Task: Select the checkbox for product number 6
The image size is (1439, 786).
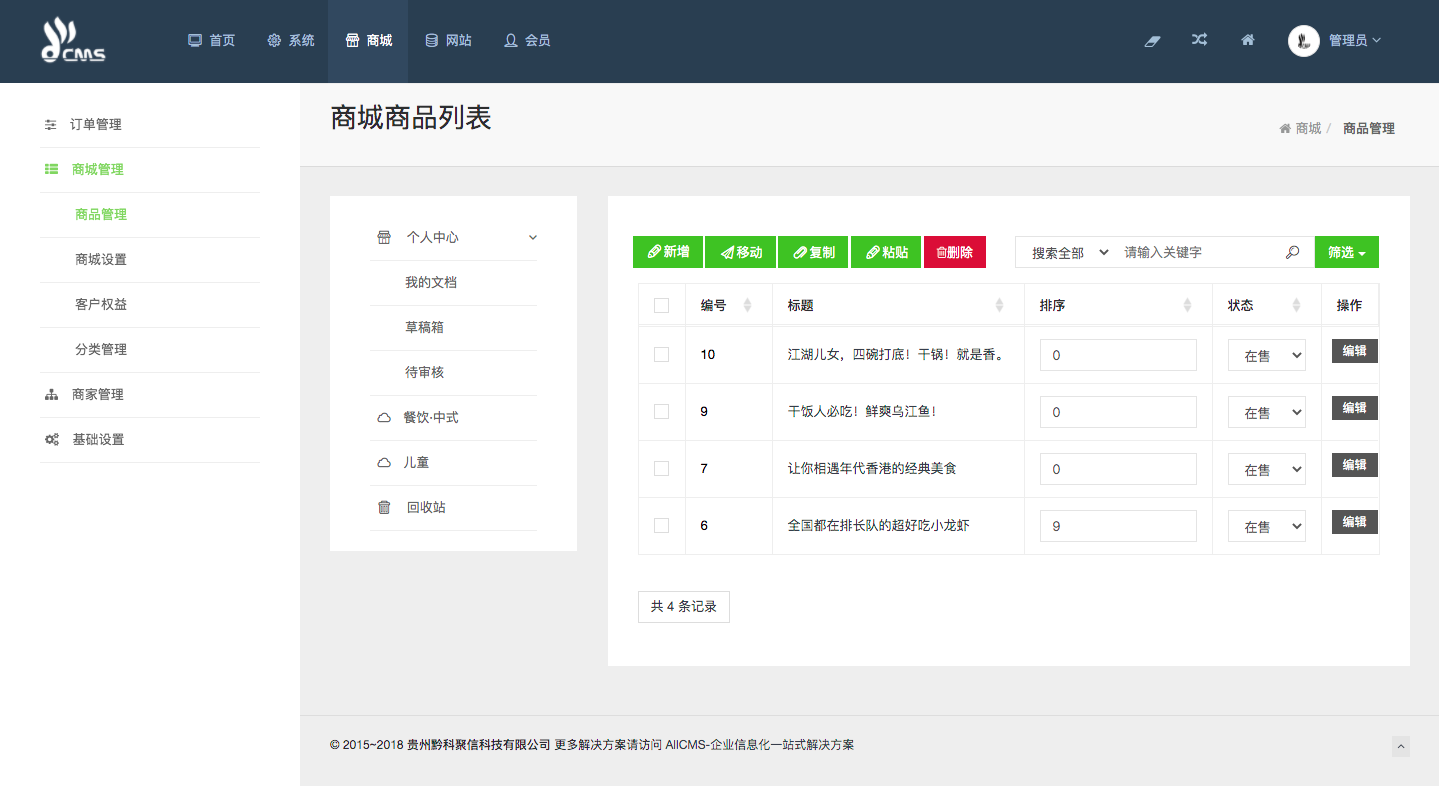Action: pyautogui.click(x=661, y=526)
